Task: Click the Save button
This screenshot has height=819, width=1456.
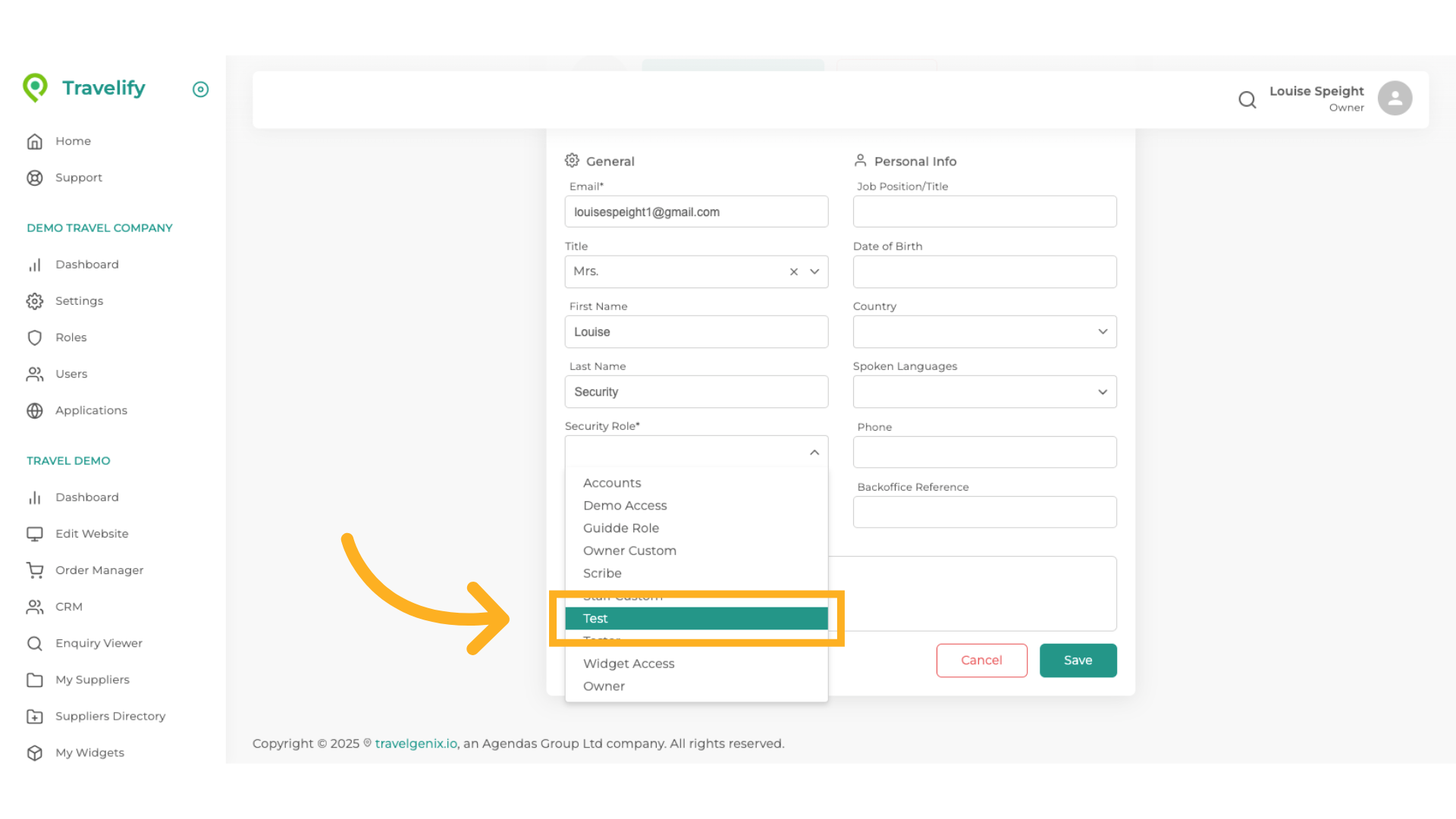Action: (1078, 661)
